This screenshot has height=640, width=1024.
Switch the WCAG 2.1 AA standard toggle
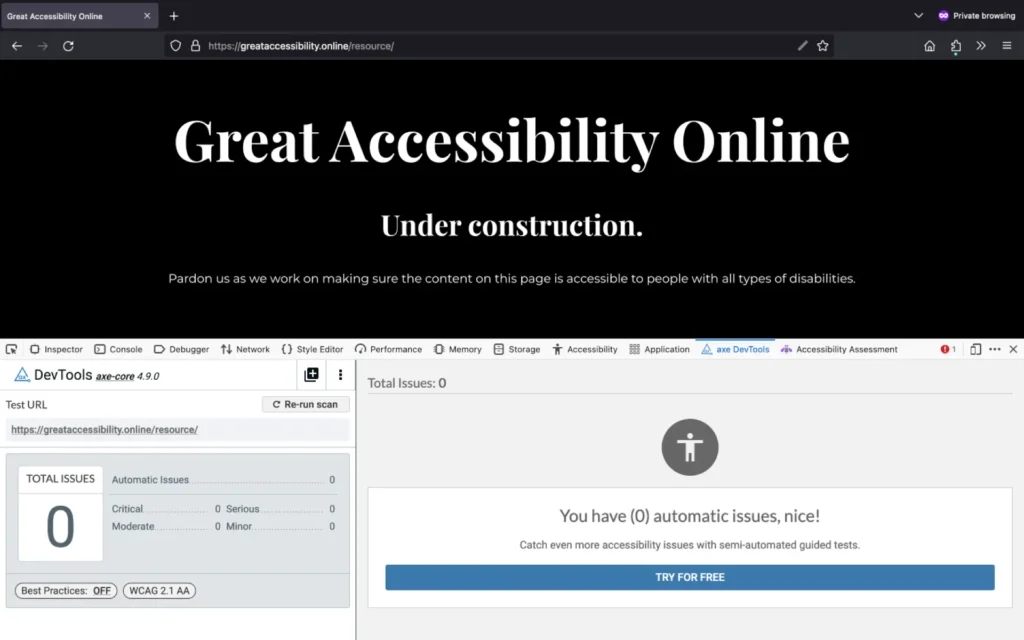(x=160, y=591)
